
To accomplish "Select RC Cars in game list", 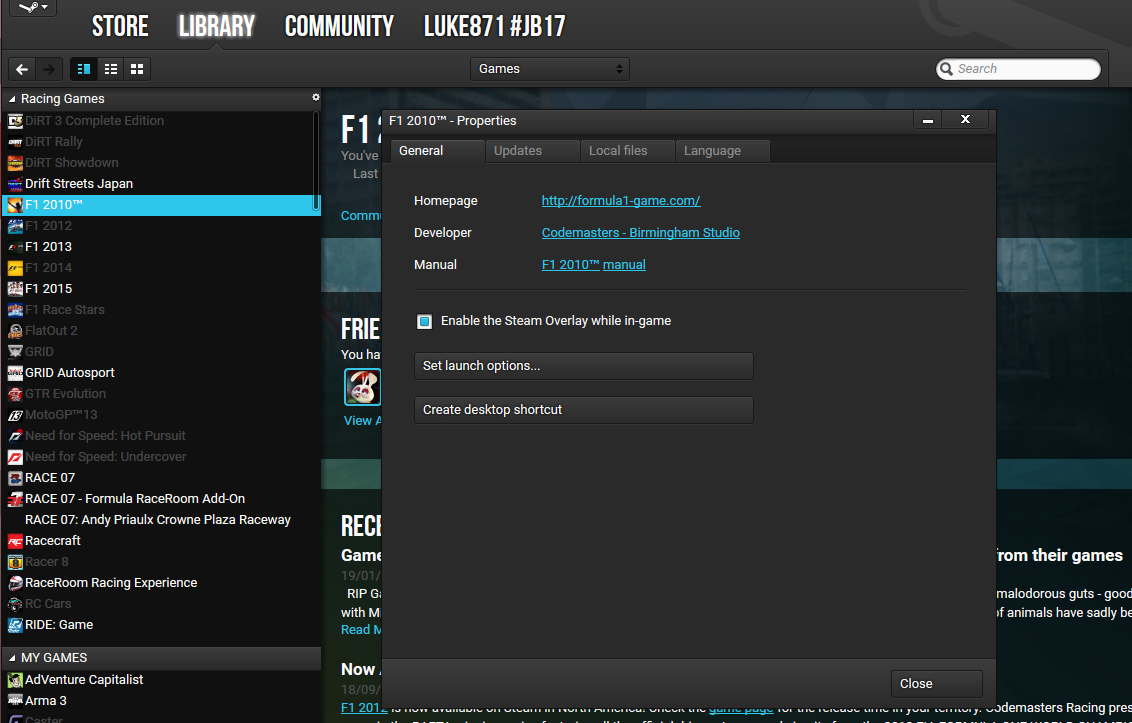I will (x=162, y=604).
